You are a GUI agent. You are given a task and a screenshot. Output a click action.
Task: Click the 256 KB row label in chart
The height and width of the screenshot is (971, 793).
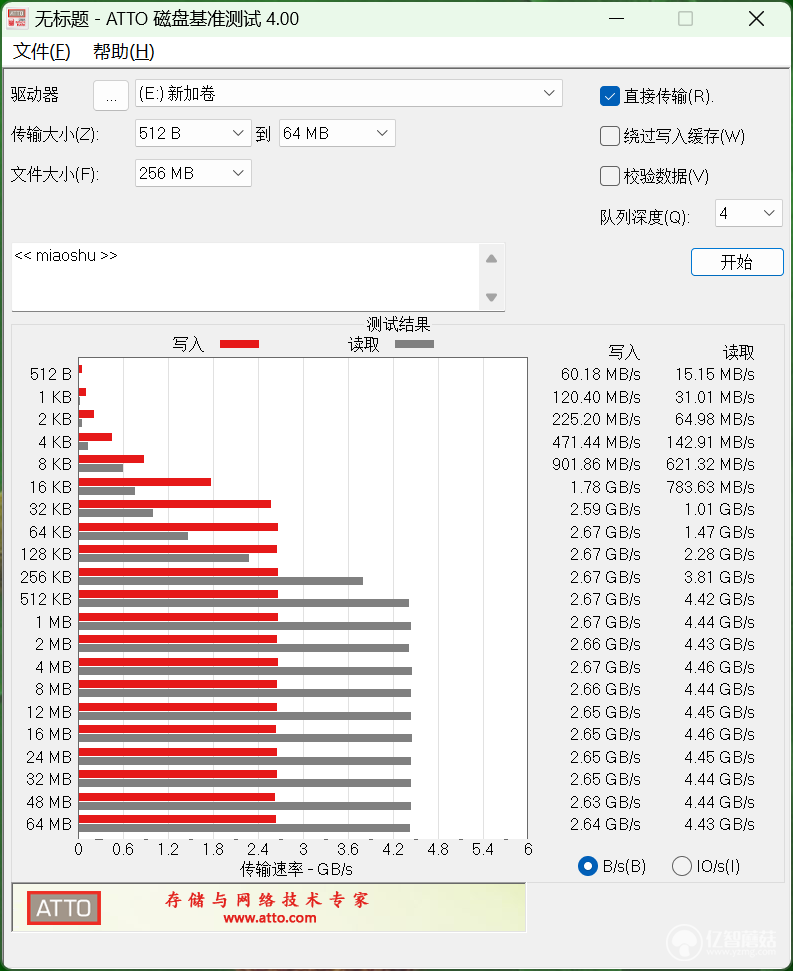[46, 577]
